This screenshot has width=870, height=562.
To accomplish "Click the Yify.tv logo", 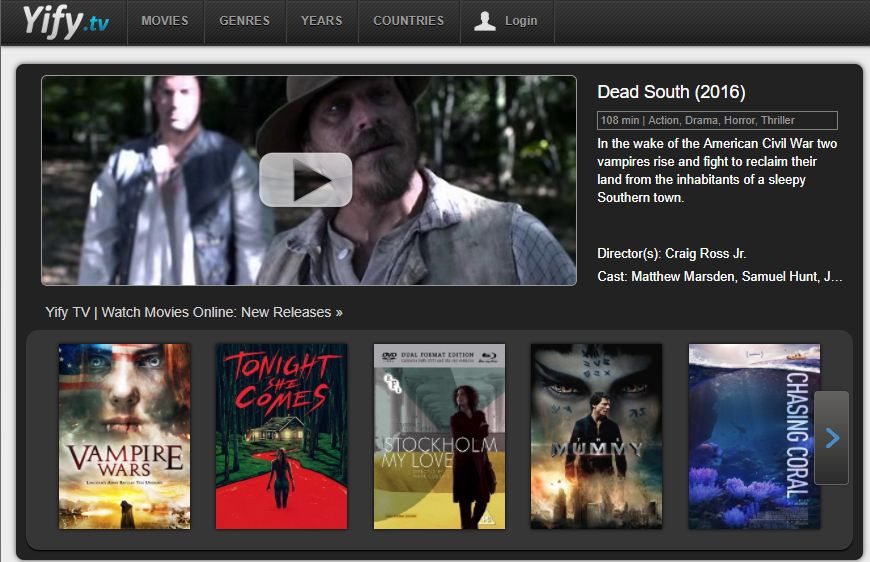I will pyautogui.click(x=65, y=22).
